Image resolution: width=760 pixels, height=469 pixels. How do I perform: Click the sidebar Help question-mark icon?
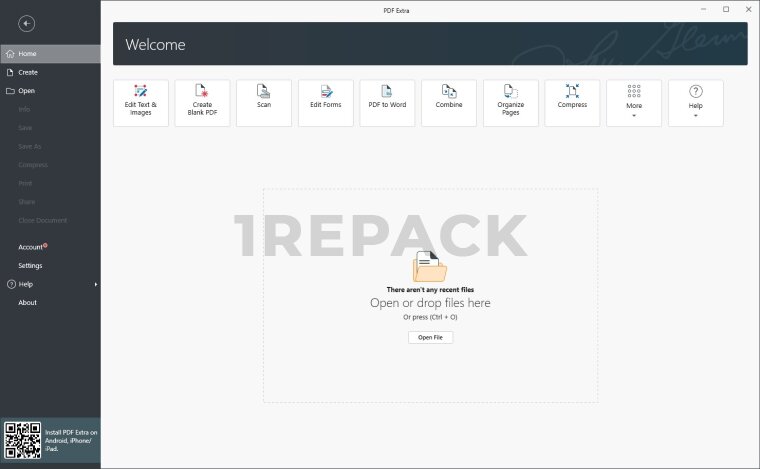pyautogui.click(x=11, y=284)
